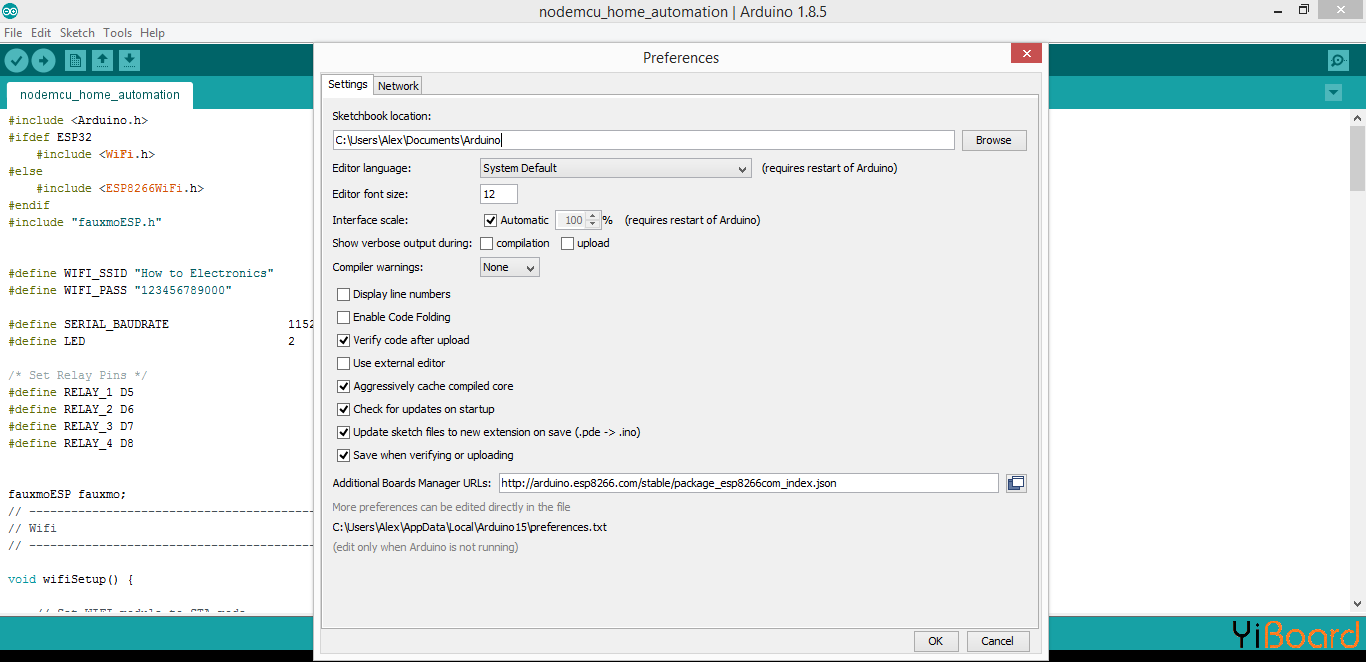Open the Serial Monitor magnifier icon
This screenshot has width=1366, height=662.
tap(1338, 61)
